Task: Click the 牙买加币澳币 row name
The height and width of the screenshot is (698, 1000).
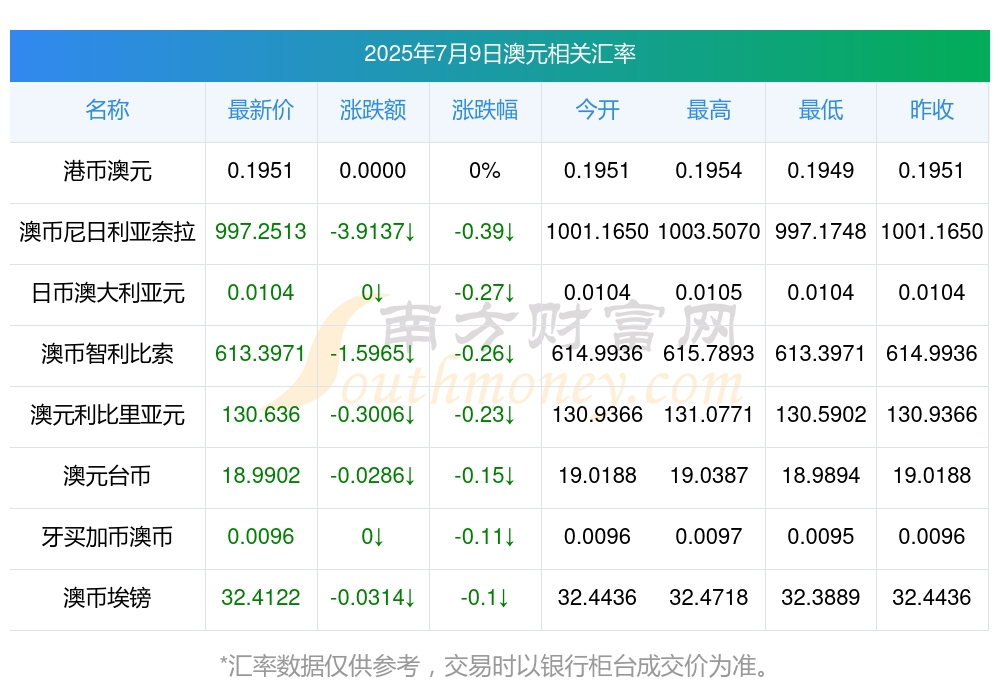Action: click(x=107, y=537)
